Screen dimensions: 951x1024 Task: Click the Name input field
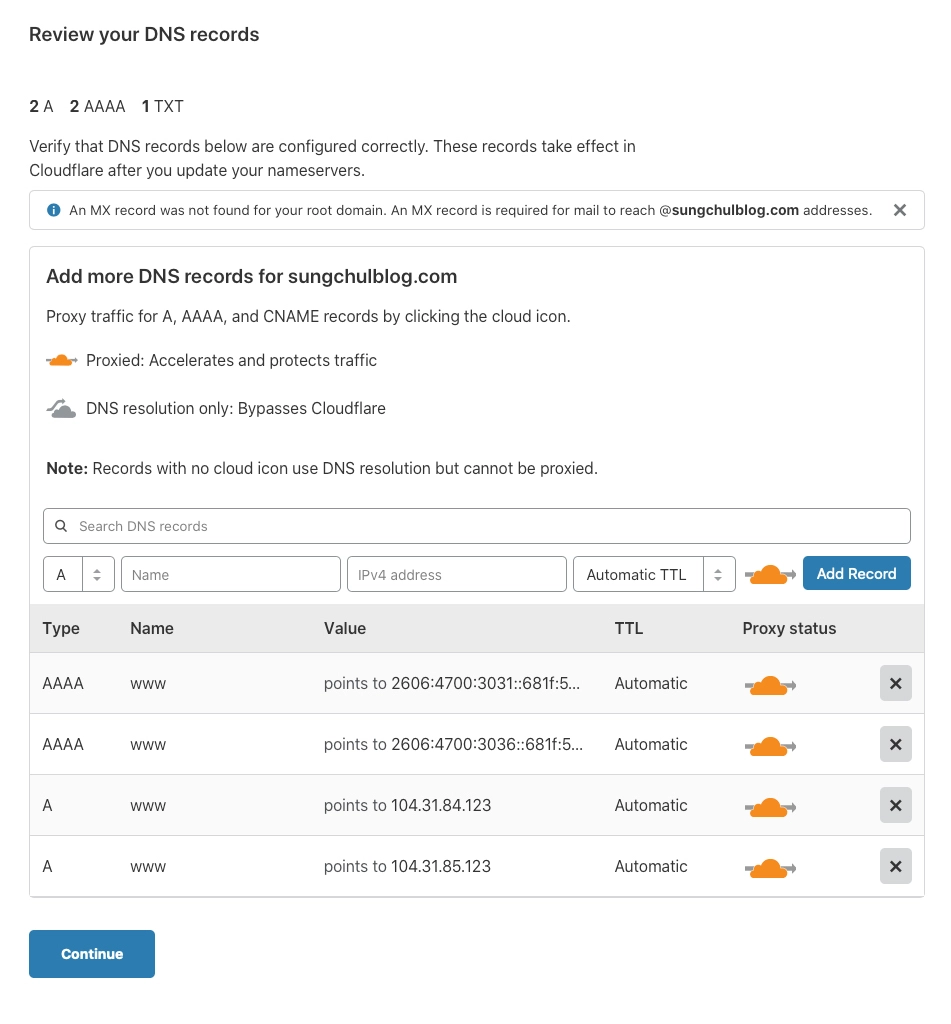click(x=231, y=574)
